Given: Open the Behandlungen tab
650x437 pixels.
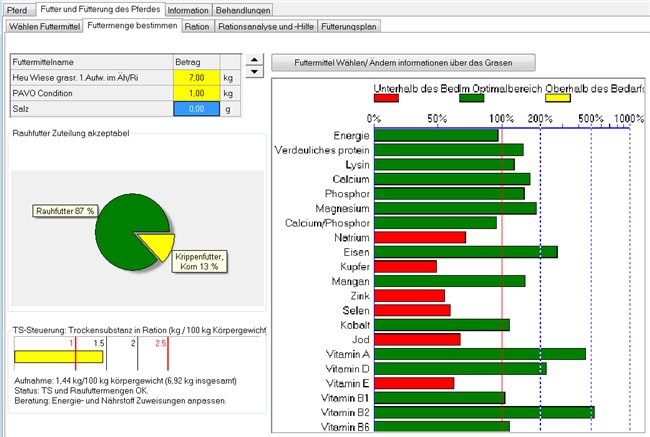Looking at the screenshot, I should tap(243, 10).
